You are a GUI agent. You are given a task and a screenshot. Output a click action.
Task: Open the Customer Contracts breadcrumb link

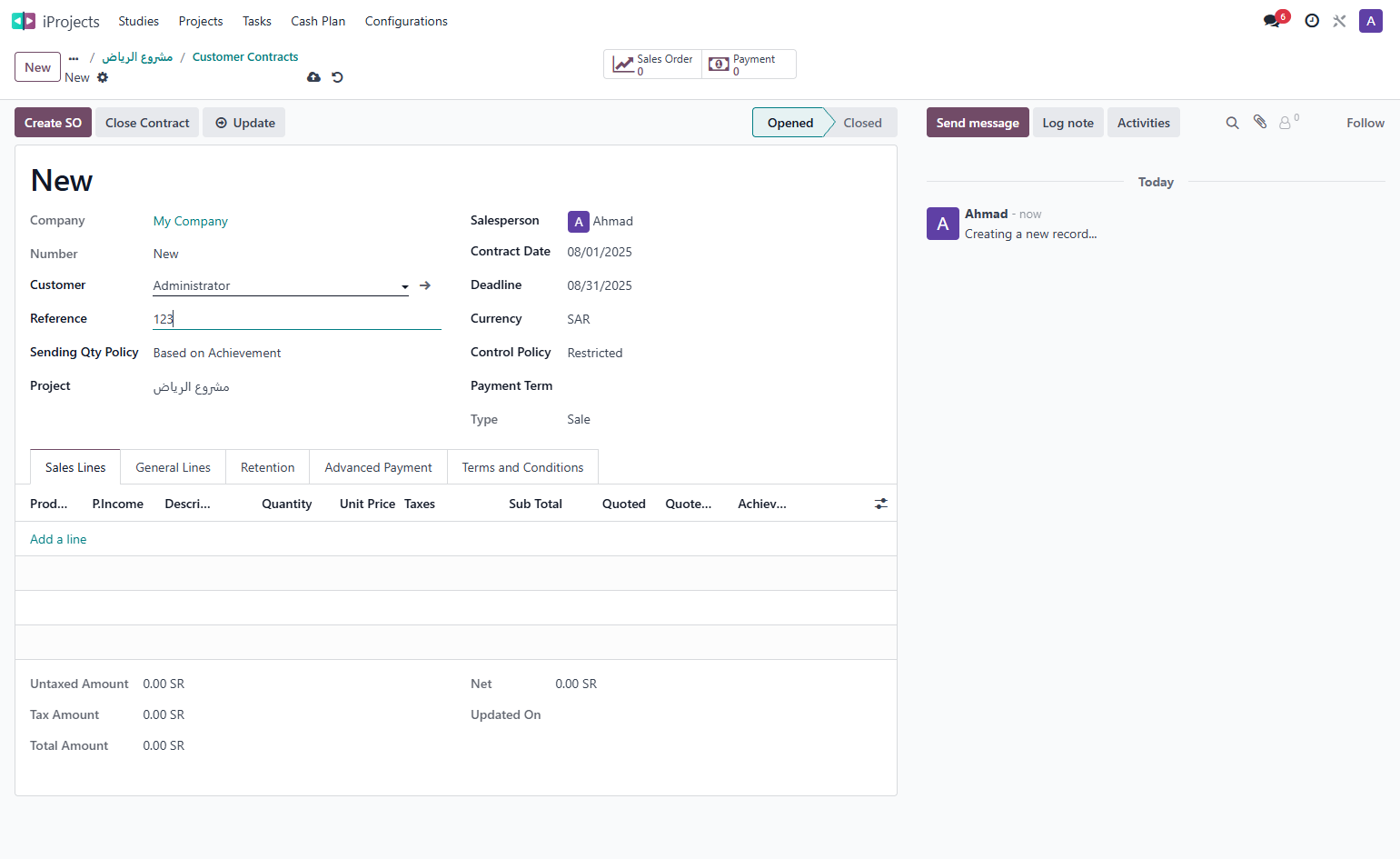[x=245, y=57]
